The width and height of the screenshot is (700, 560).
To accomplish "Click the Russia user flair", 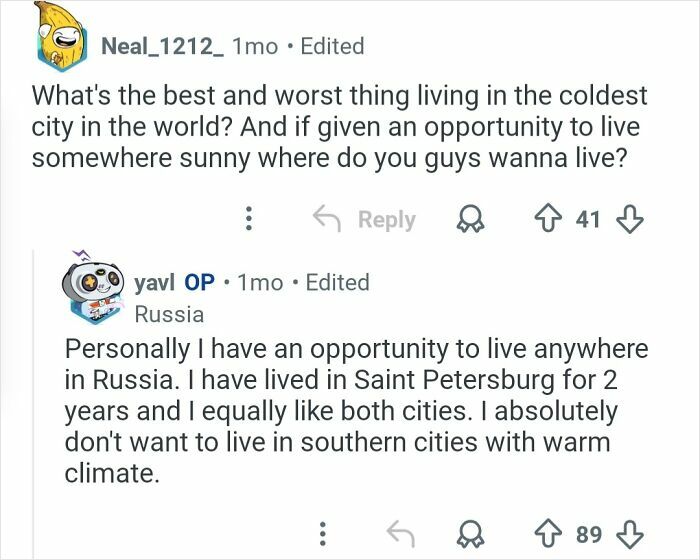I will tap(169, 314).
